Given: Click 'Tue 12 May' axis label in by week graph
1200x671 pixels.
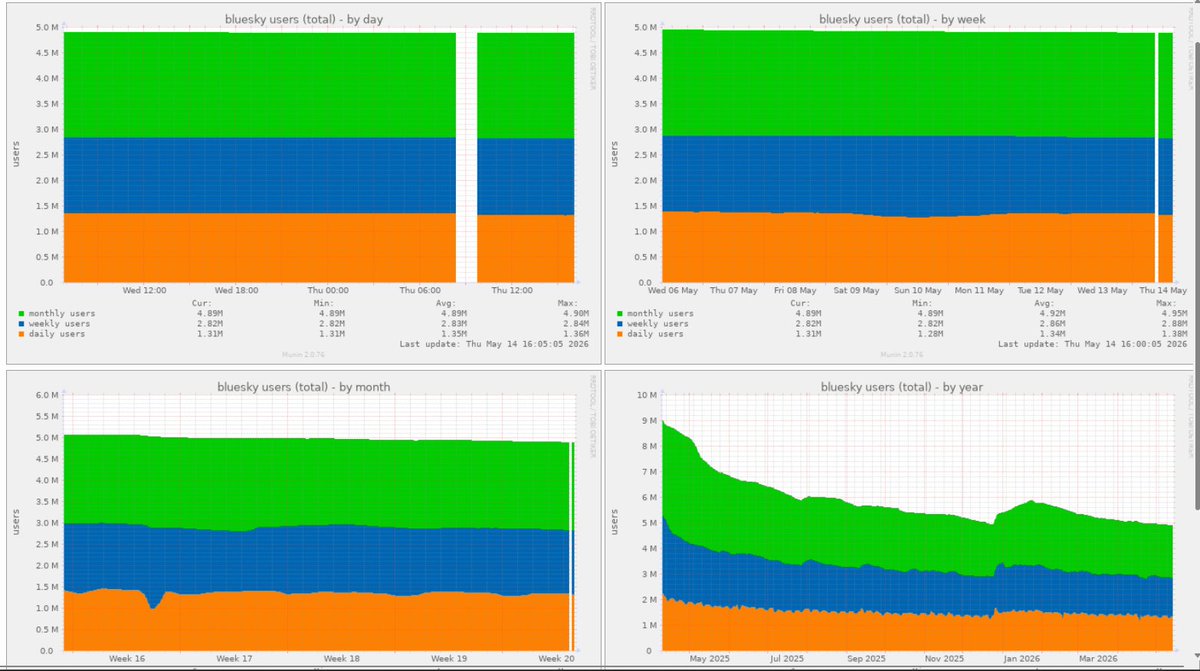Looking at the screenshot, I should pos(1040,291).
